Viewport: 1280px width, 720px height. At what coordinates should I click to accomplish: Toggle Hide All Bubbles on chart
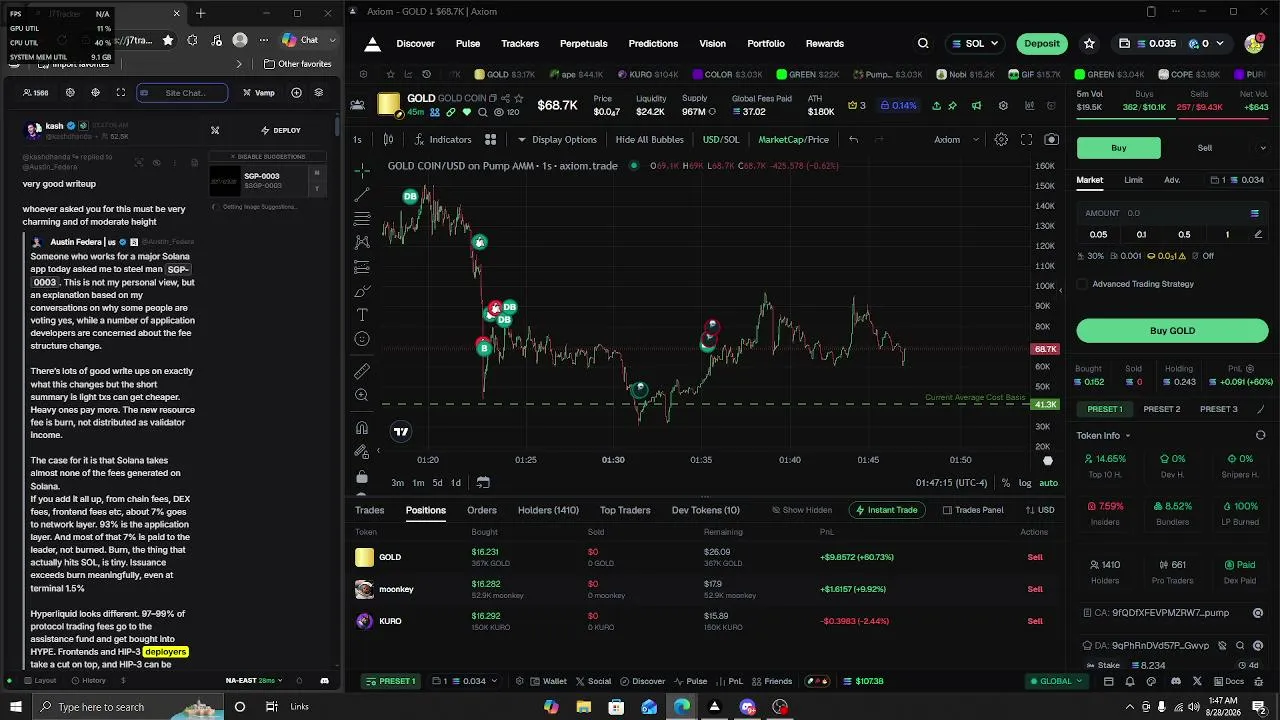point(649,140)
